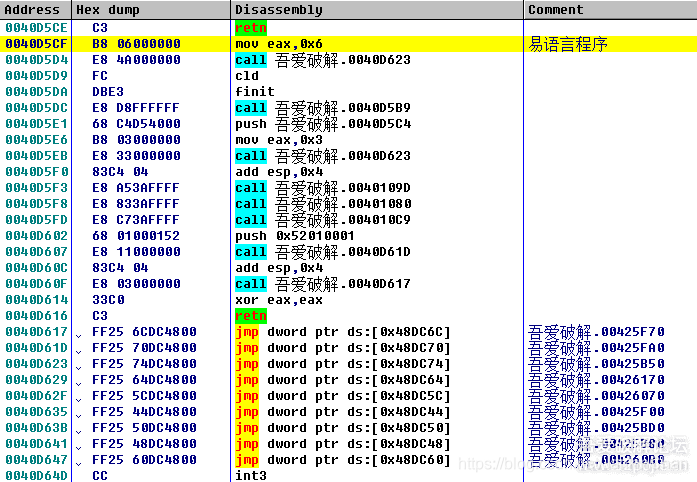Click hex bytes 33C0
The height and width of the screenshot is (482, 697).
point(108,300)
